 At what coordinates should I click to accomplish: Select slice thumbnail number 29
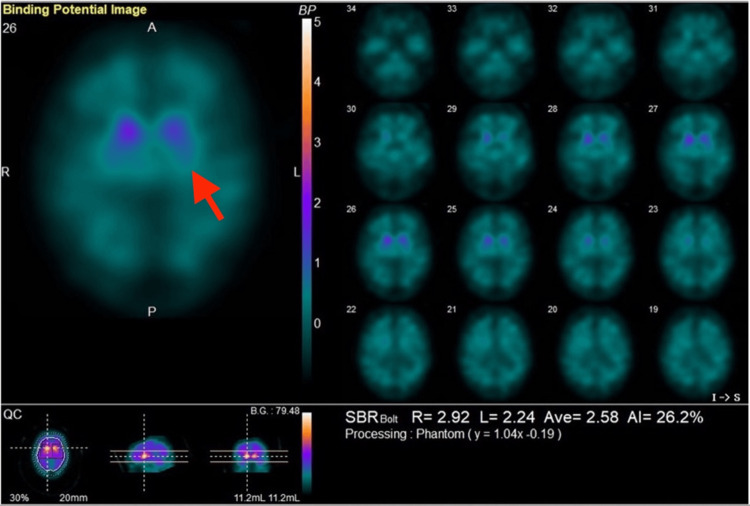(495, 152)
